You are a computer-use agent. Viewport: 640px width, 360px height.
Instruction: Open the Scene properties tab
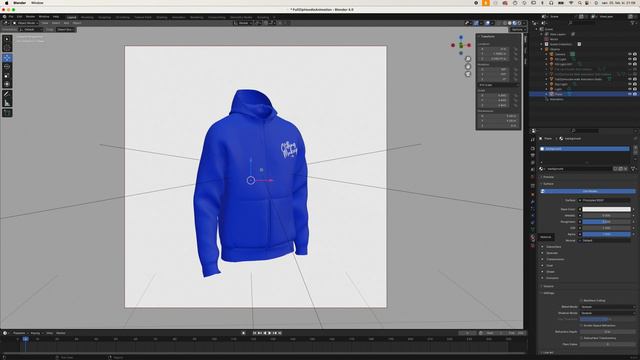point(533,169)
